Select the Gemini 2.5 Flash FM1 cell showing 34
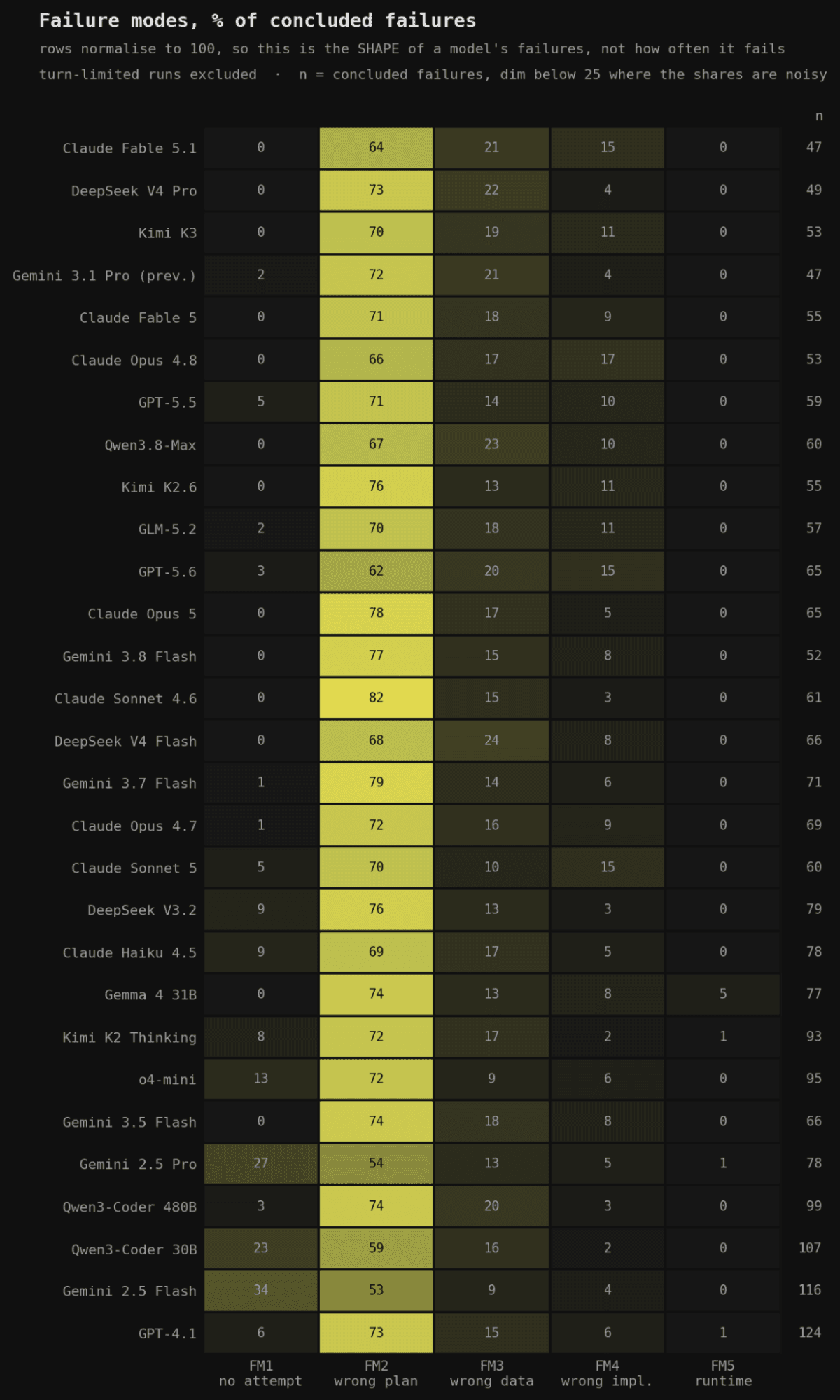This screenshot has height=1400, width=840. pyautogui.click(x=260, y=1290)
